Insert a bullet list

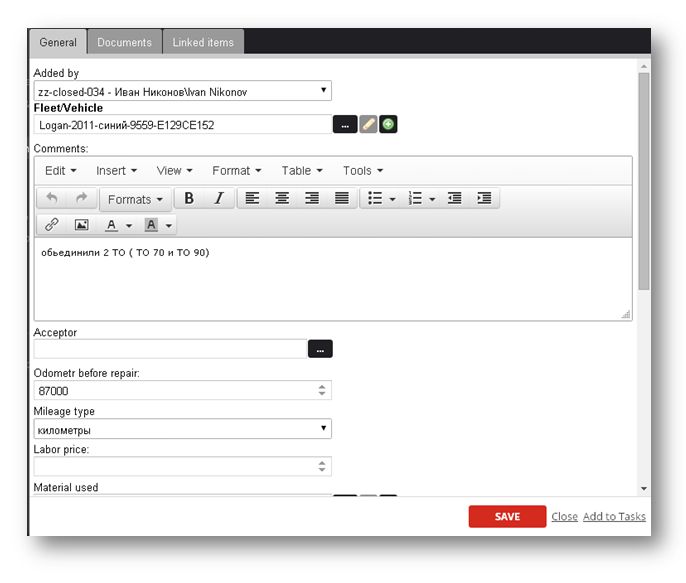tap(375, 199)
